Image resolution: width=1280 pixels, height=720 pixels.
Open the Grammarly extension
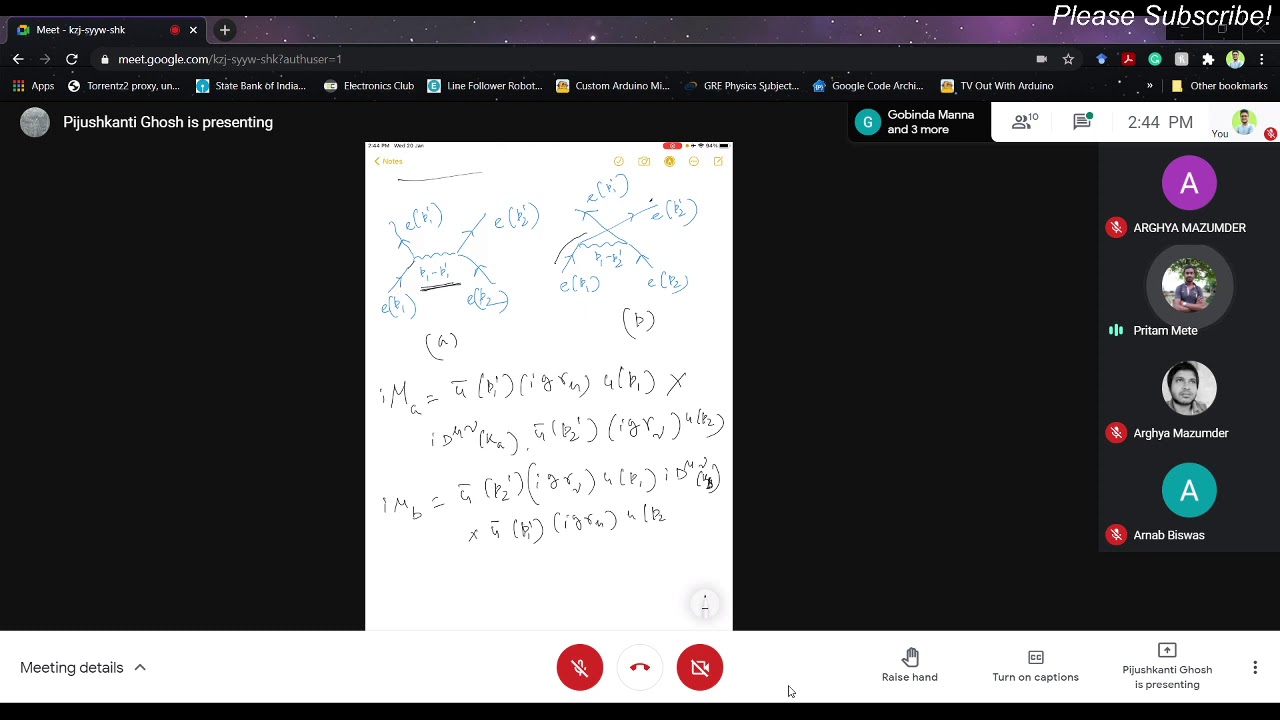[1155, 59]
